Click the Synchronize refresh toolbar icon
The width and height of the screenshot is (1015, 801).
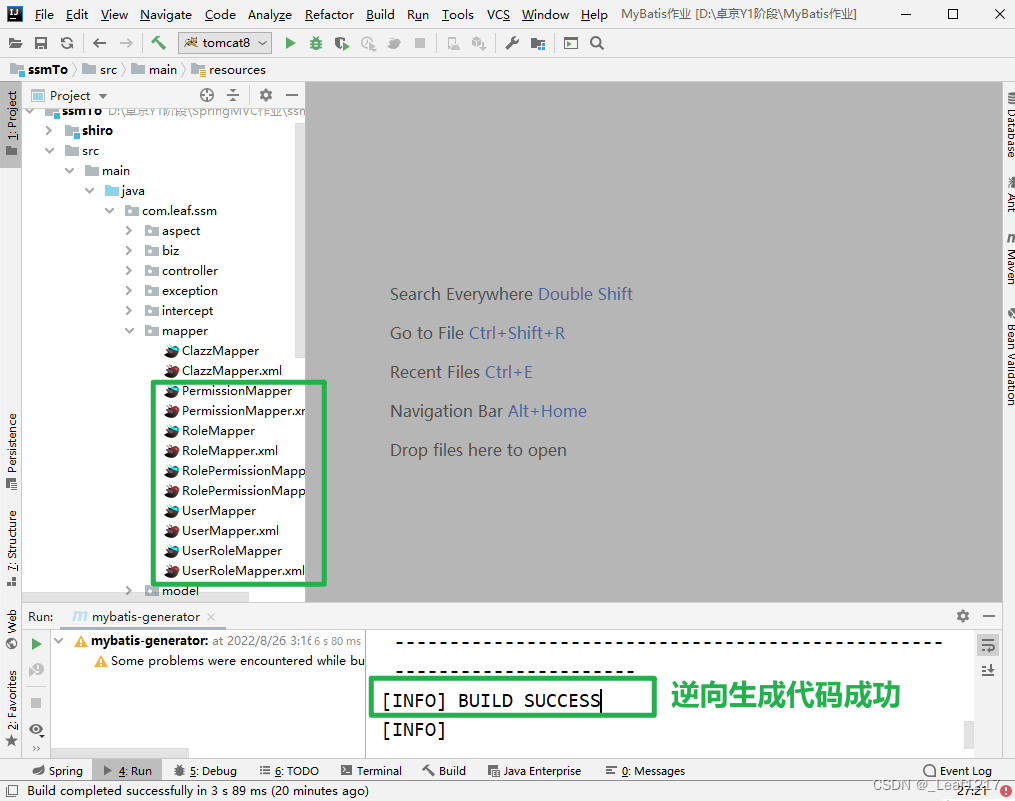pos(67,43)
